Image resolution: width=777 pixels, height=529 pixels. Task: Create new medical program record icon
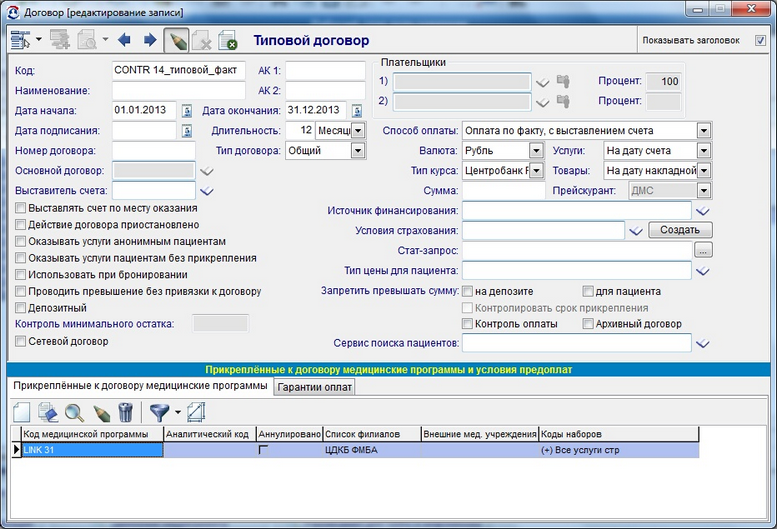point(21,412)
